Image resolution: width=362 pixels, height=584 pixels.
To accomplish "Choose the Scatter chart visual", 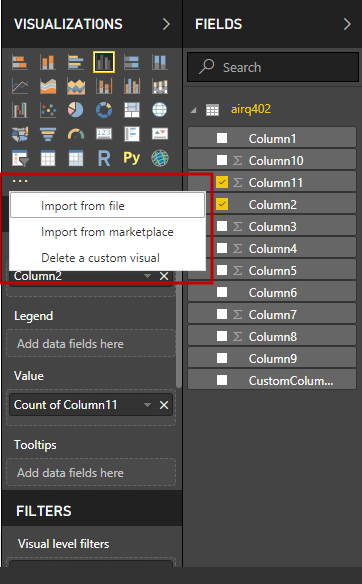I will pos(48,110).
